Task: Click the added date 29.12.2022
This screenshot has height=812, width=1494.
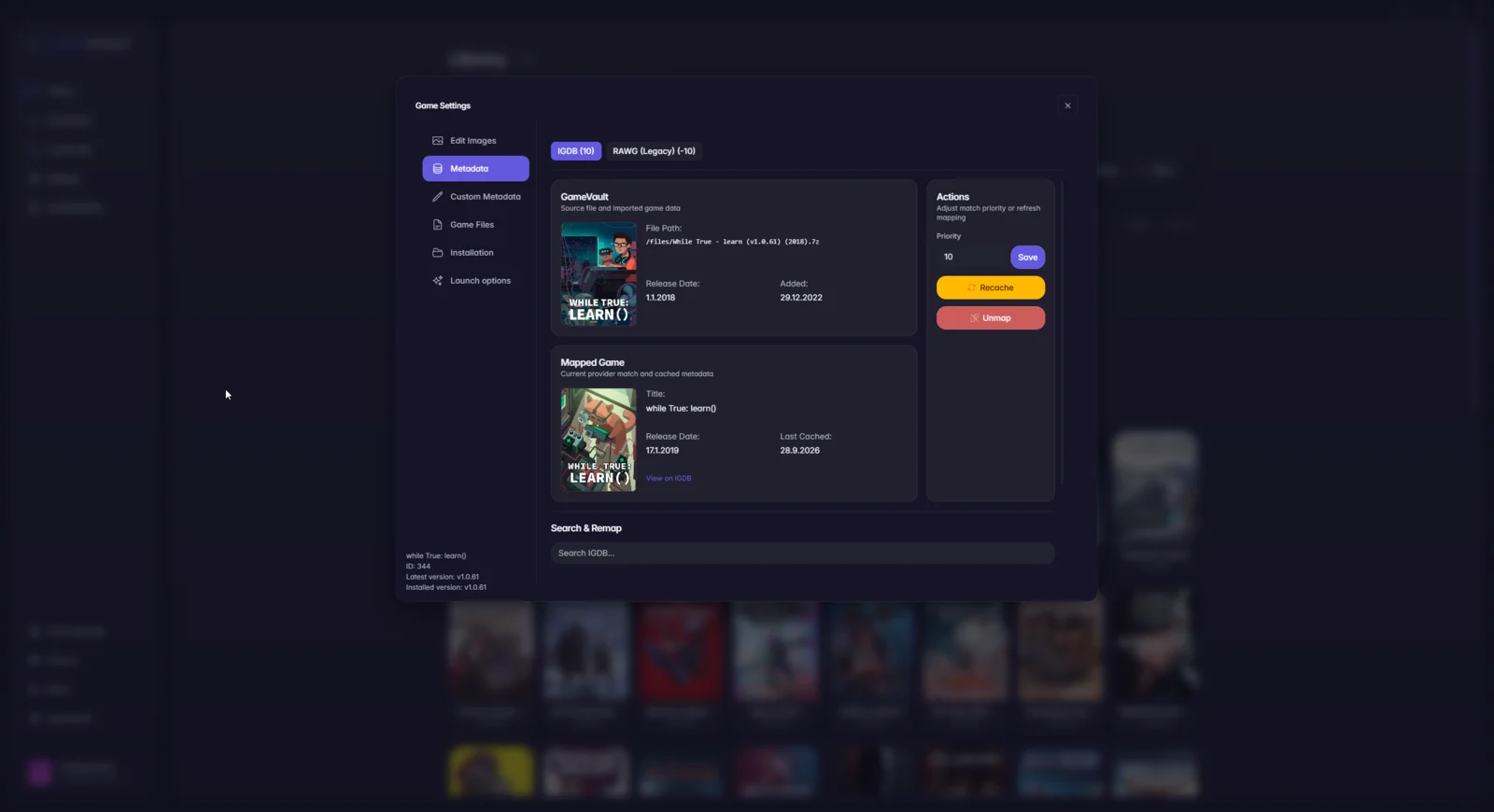Action: pyautogui.click(x=801, y=298)
